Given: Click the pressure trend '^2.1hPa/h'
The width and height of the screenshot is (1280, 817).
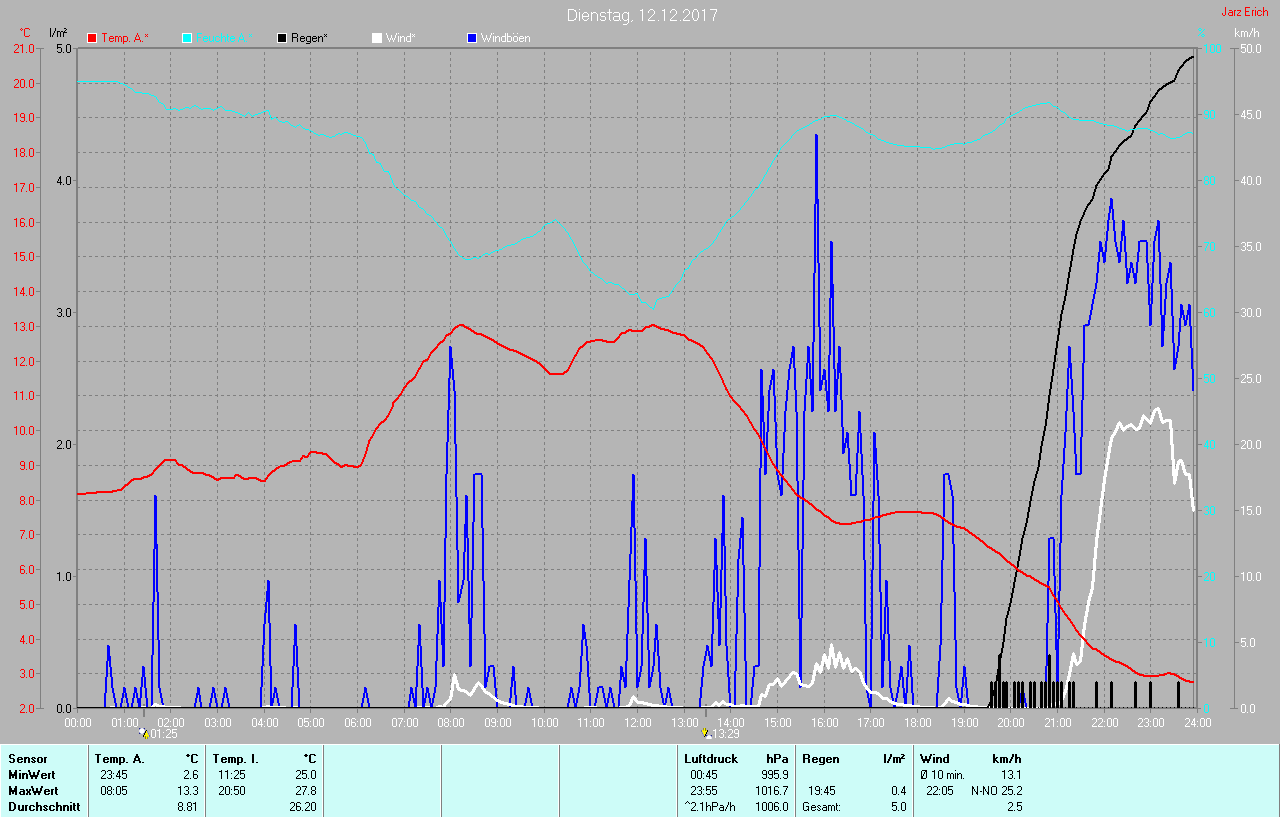Looking at the screenshot, I should pyautogui.click(x=711, y=807).
